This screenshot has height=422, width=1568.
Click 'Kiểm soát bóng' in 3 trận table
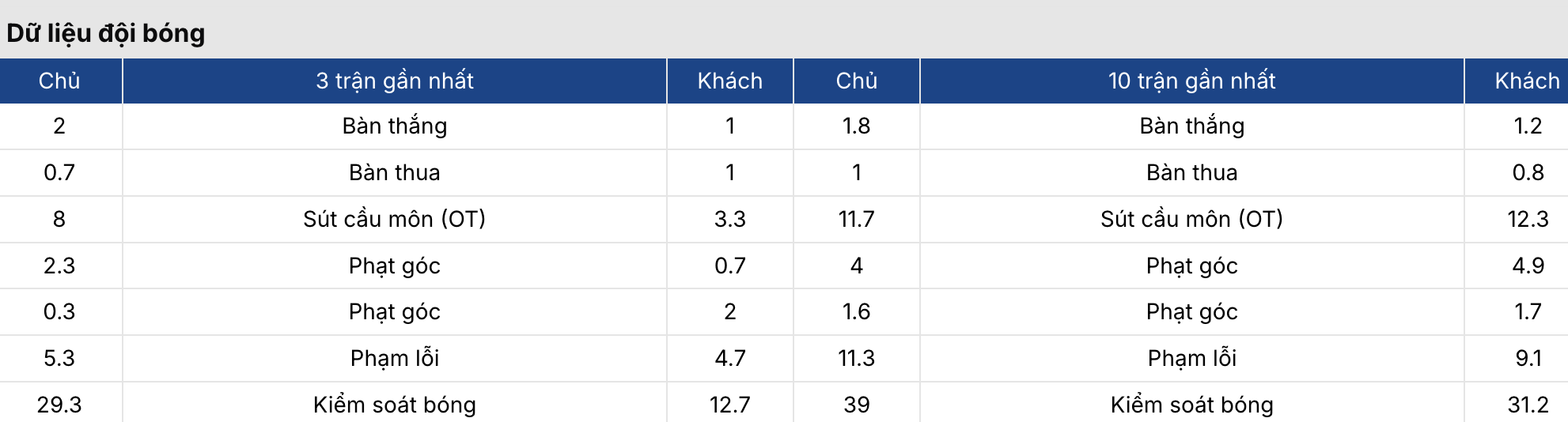395,405
